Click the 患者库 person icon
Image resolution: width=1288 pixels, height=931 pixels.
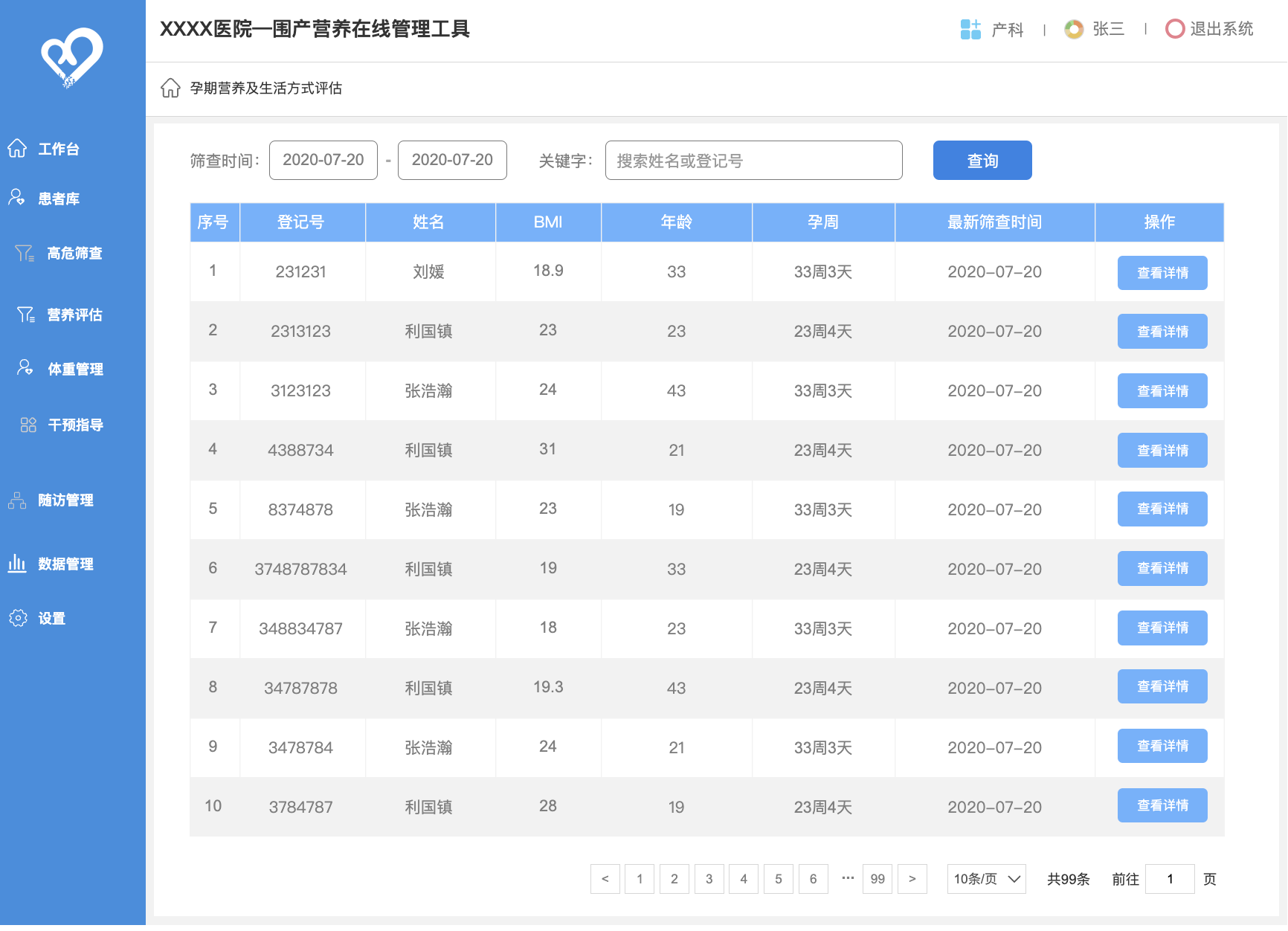16,197
